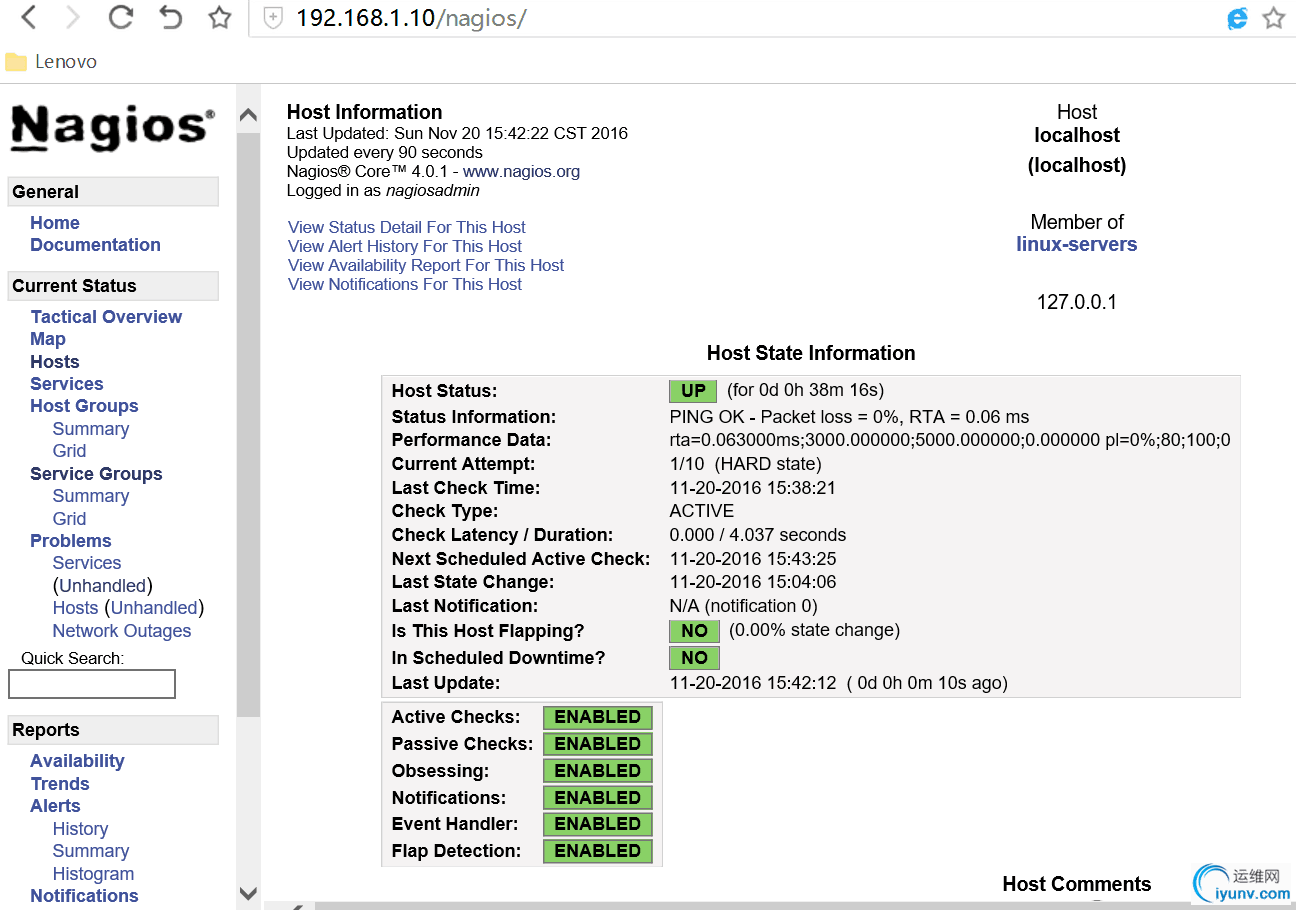
Task: Click the Nagios logo
Action: pos(112,127)
